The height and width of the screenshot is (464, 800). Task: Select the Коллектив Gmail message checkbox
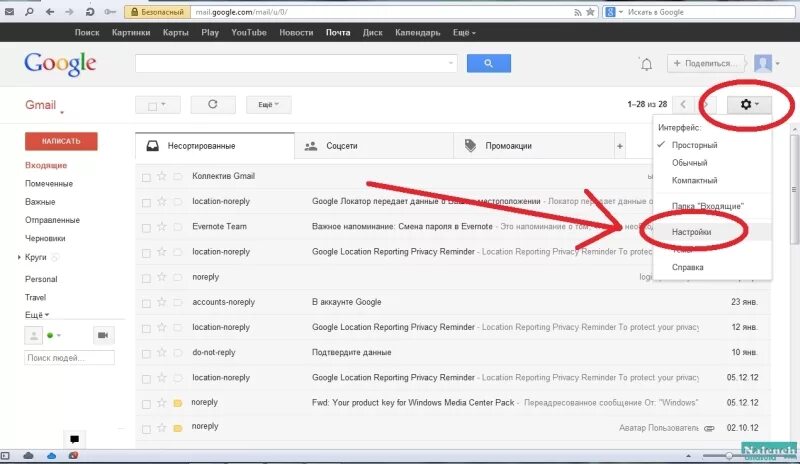point(146,177)
